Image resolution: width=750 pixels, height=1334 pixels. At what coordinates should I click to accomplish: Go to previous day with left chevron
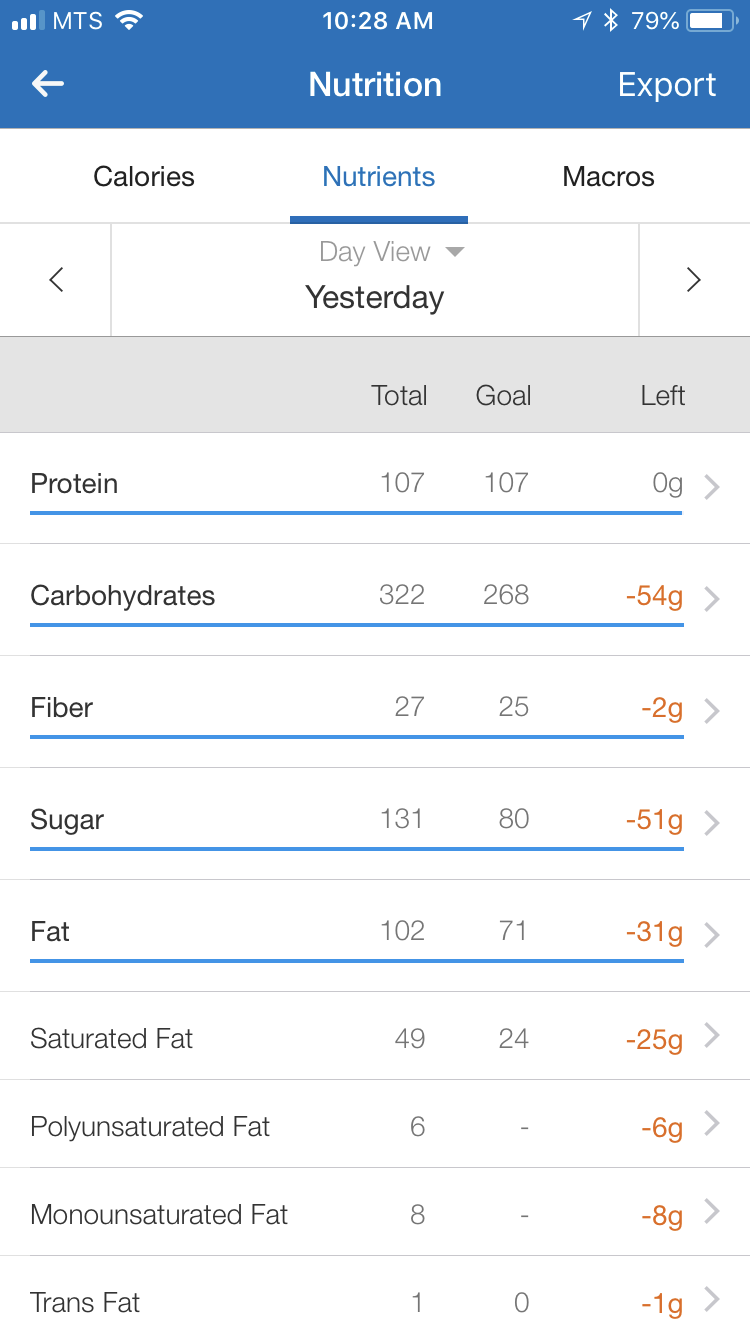[56, 280]
